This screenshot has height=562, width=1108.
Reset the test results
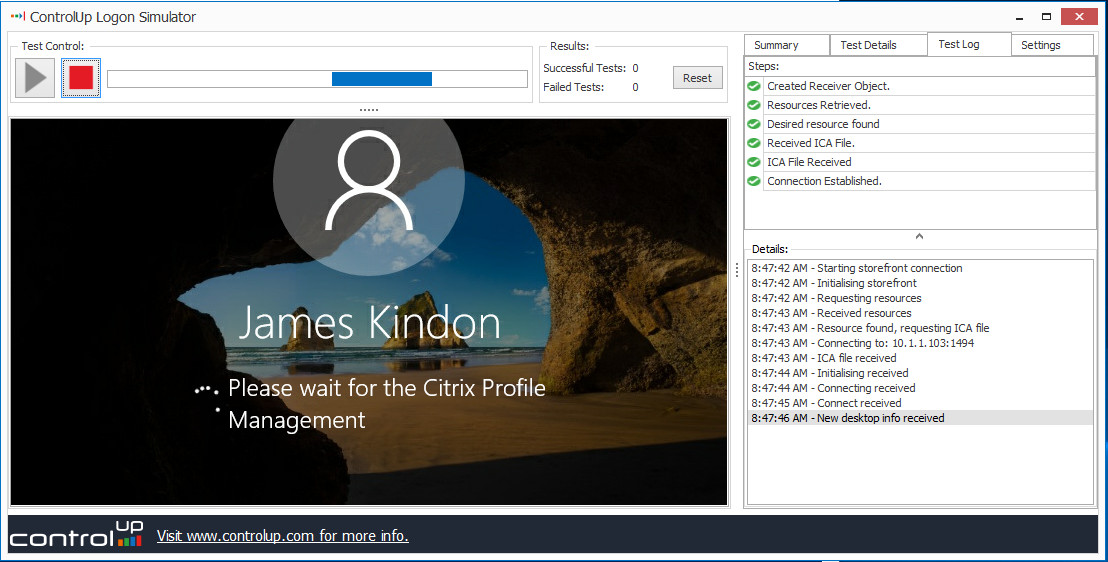pos(697,78)
